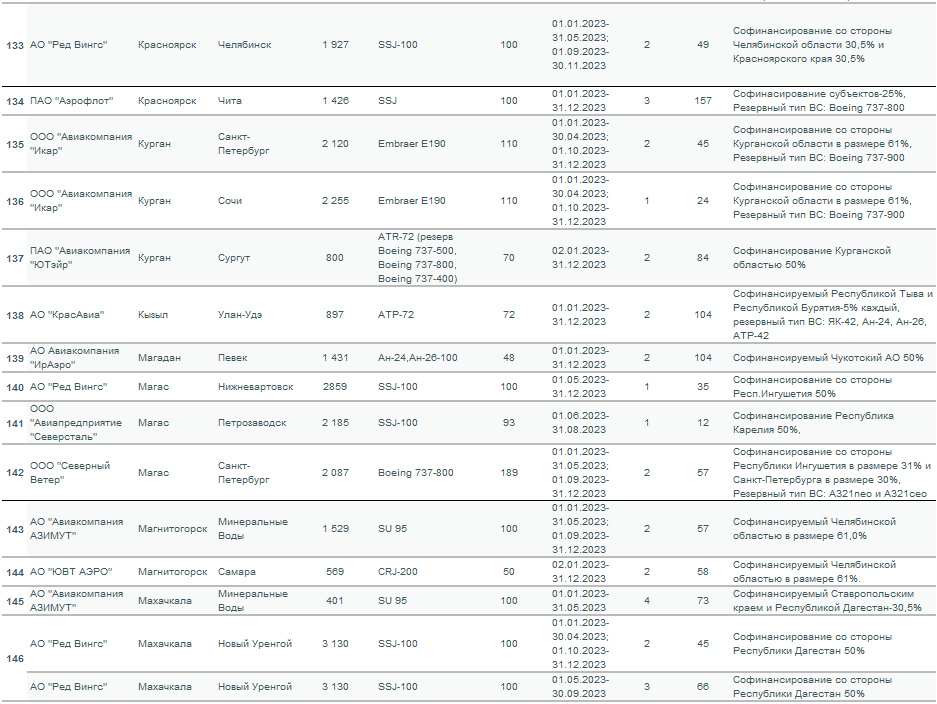This screenshot has height=704, width=937.
Task: Click Санкт-Петербург in the Северный Ветер row
Action: pyautogui.click(x=244, y=473)
